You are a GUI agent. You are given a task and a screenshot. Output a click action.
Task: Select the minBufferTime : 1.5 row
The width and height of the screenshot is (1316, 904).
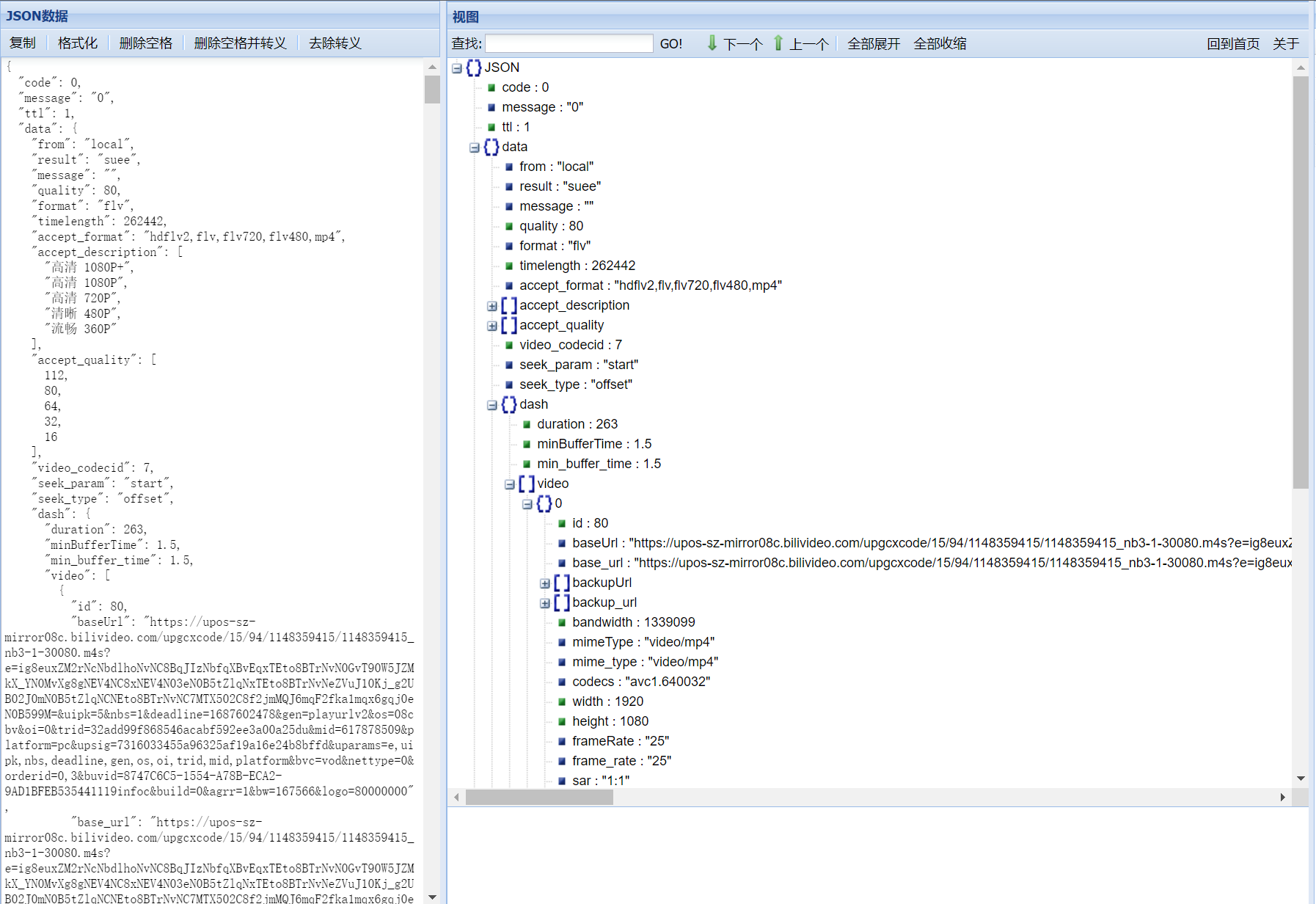coord(594,444)
